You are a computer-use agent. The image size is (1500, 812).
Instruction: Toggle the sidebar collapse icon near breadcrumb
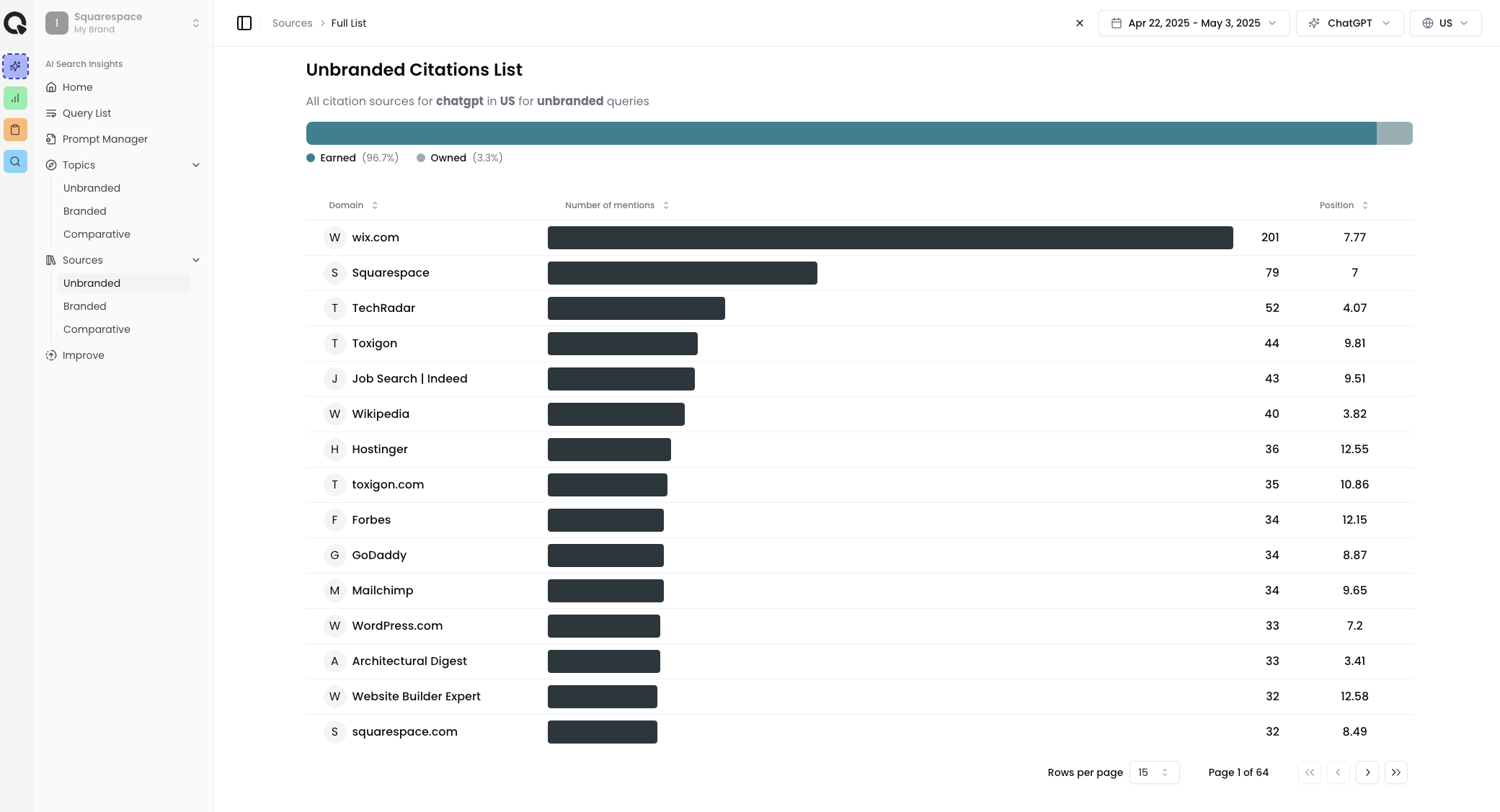pos(245,22)
